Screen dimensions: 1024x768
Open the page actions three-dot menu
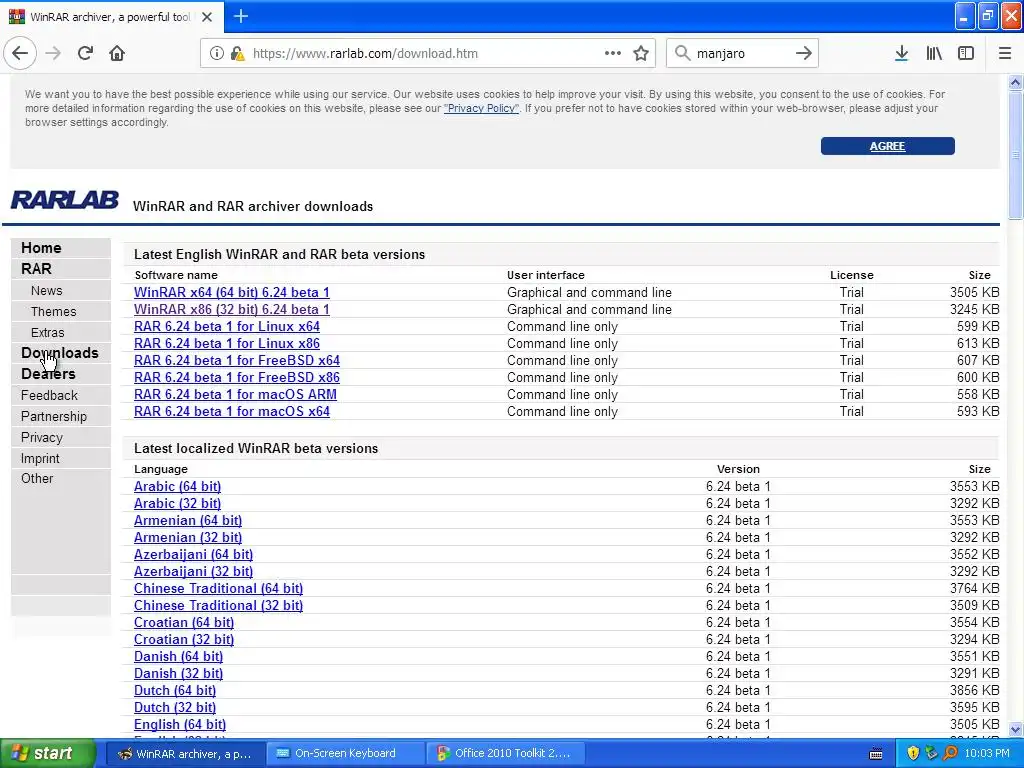pos(613,53)
